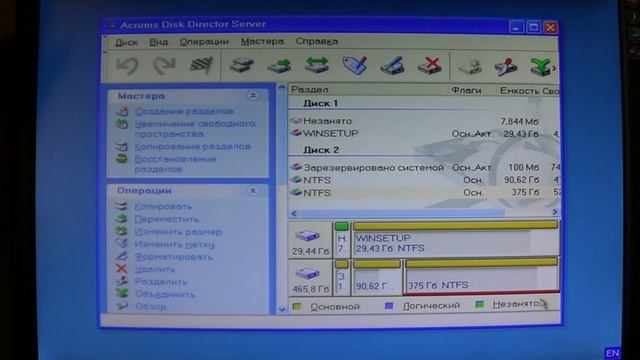Click the icon beside Копирование разделов
Viewport: 640px width, 360px height.
pyautogui.click(x=122, y=146)
